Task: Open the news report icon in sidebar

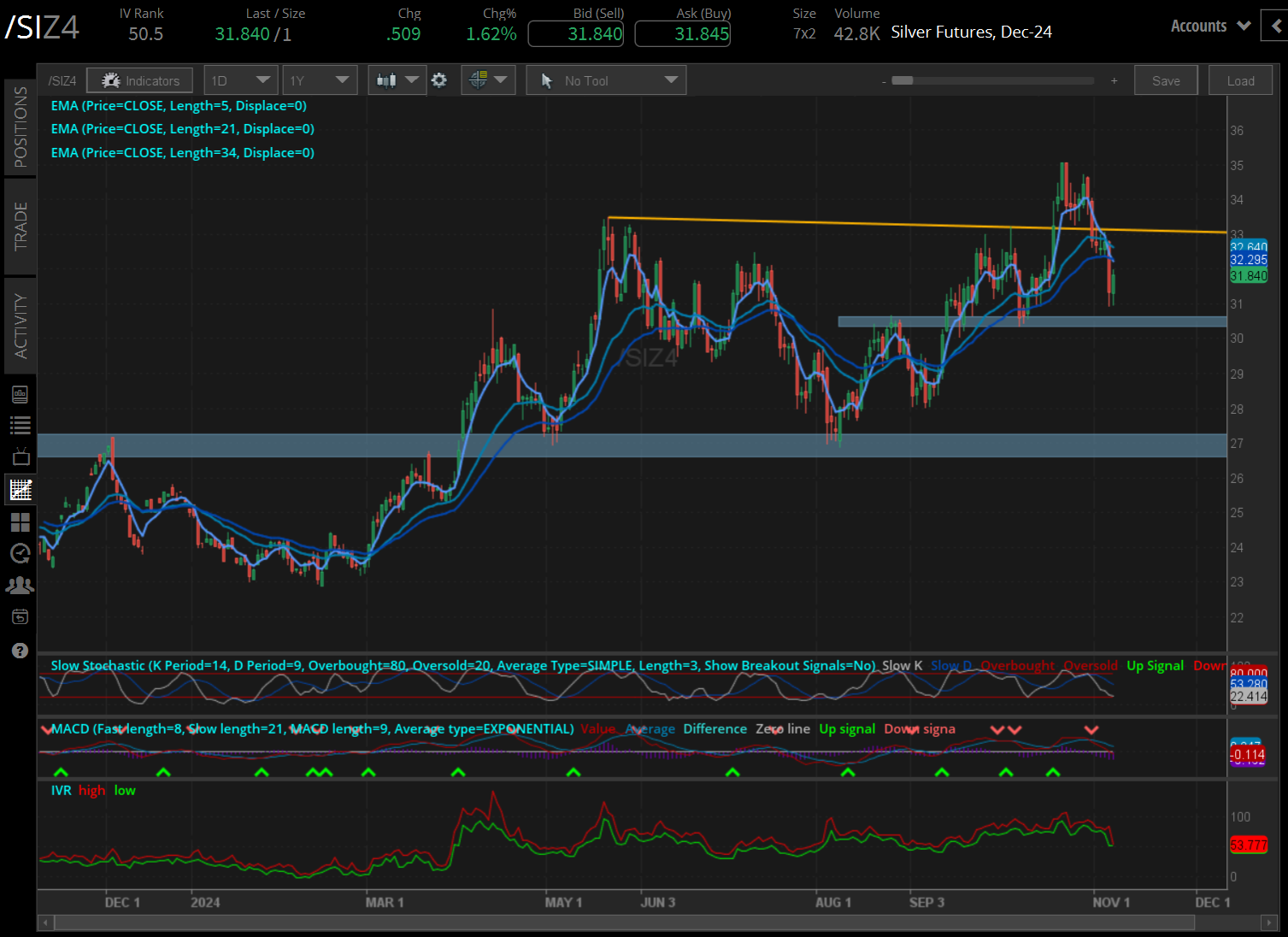Action: [x=21, y=394]
